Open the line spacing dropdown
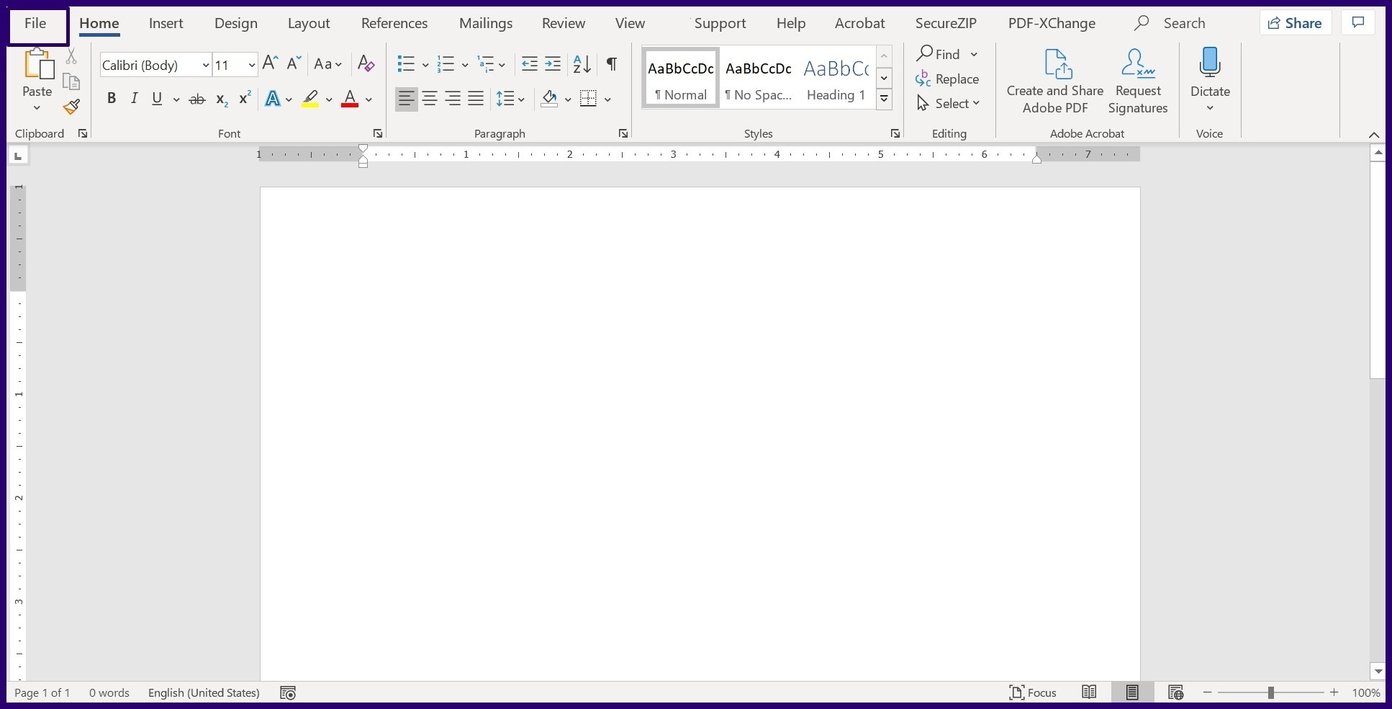This screenshot has width=1392, height=709. (x=521, y=98)
